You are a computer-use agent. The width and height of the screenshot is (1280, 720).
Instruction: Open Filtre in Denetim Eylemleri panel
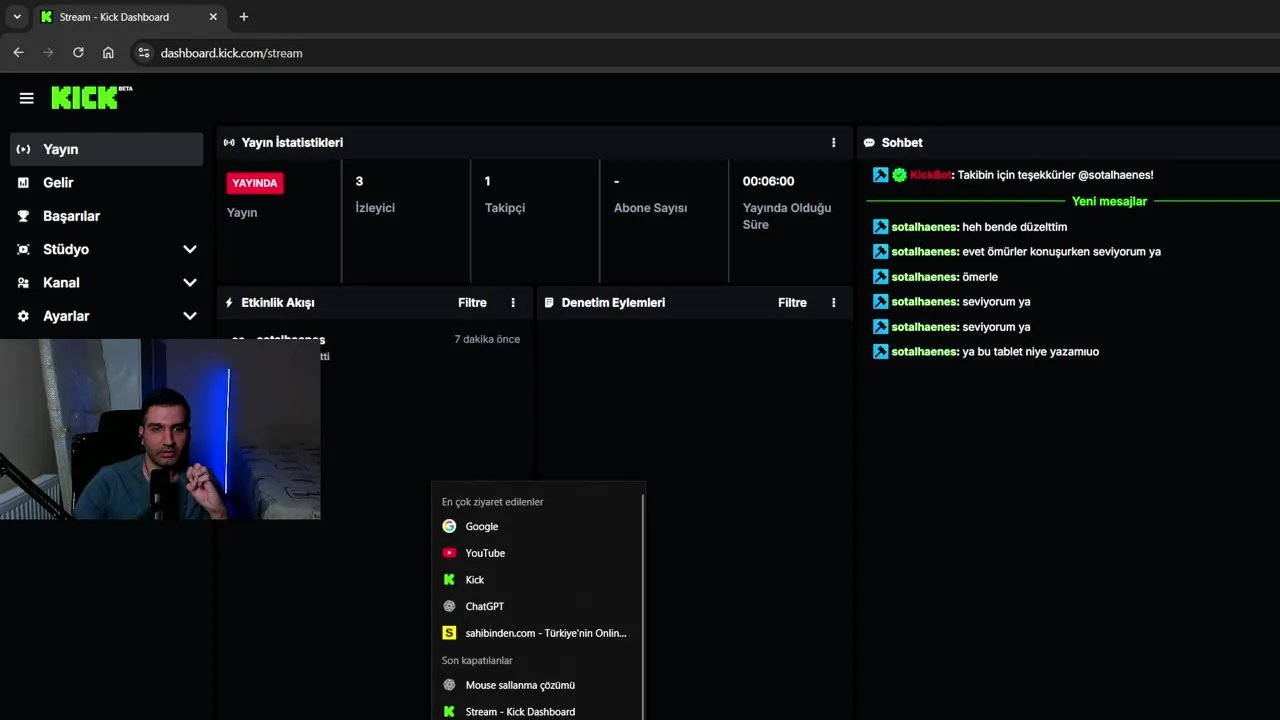point(792,303)
